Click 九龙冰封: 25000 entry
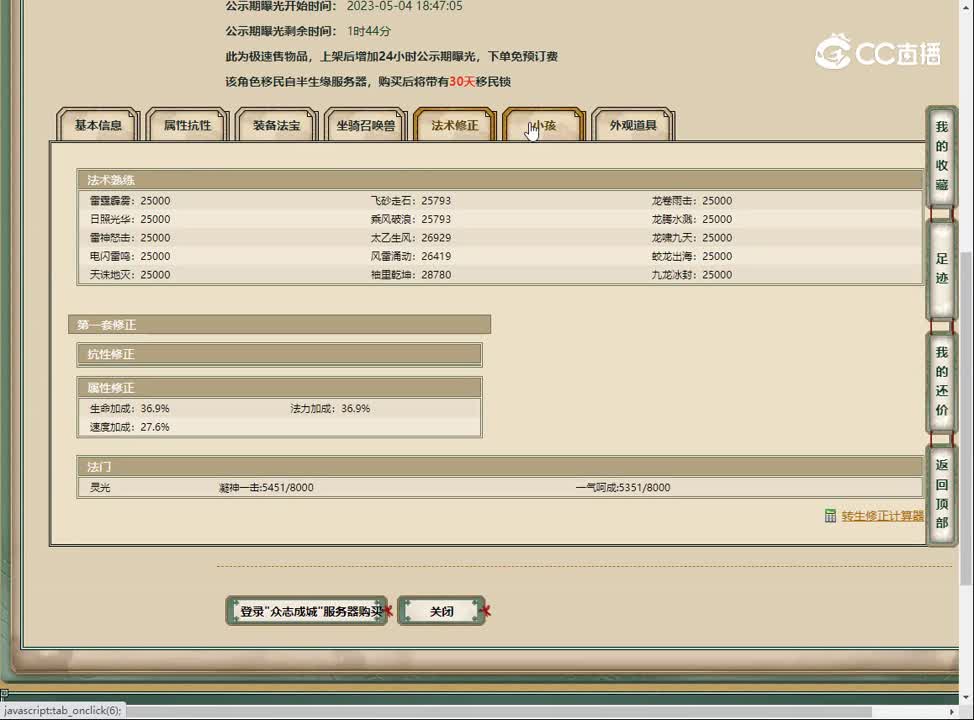Image resolution: width=974 pixels, height=720 pixels. (x=691, y=275)
